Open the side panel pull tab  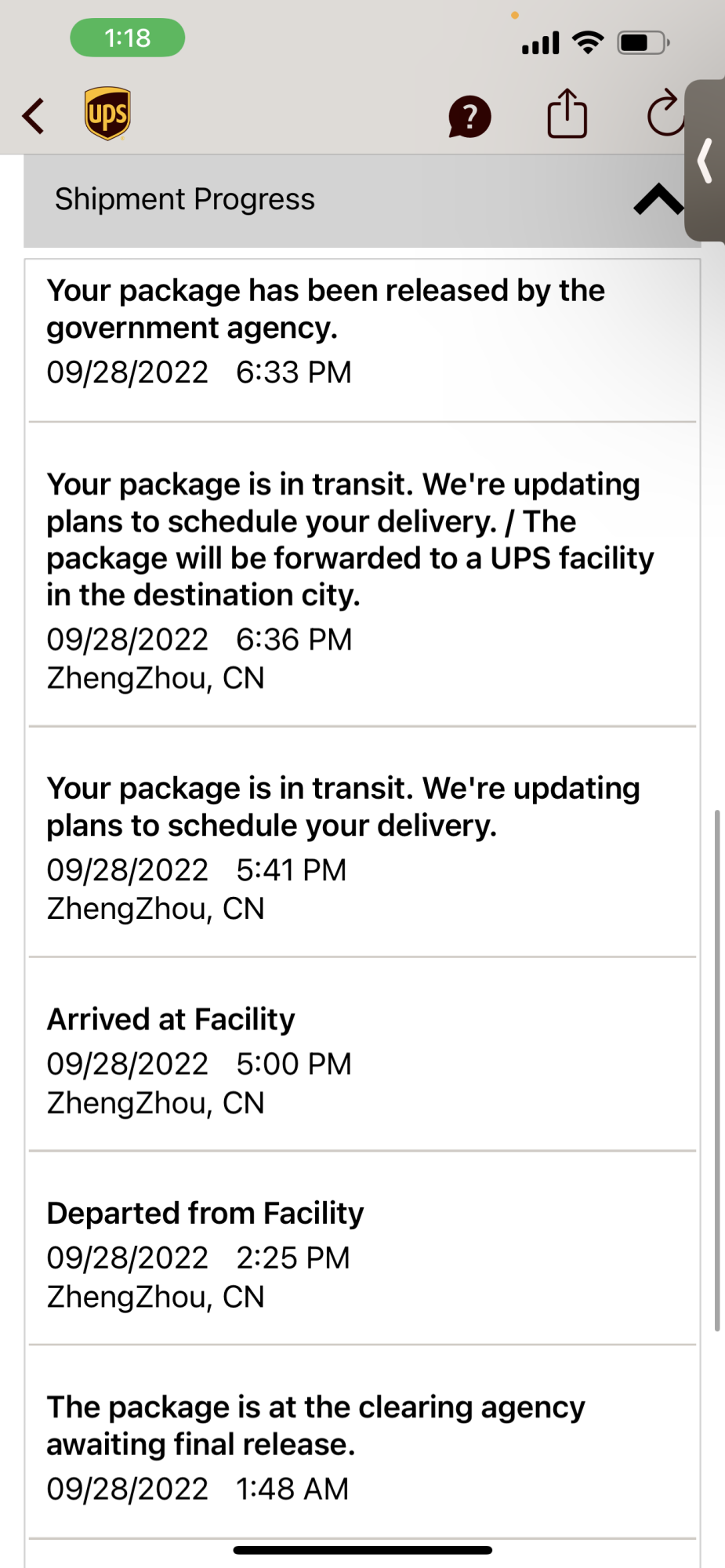coord(705,161)
